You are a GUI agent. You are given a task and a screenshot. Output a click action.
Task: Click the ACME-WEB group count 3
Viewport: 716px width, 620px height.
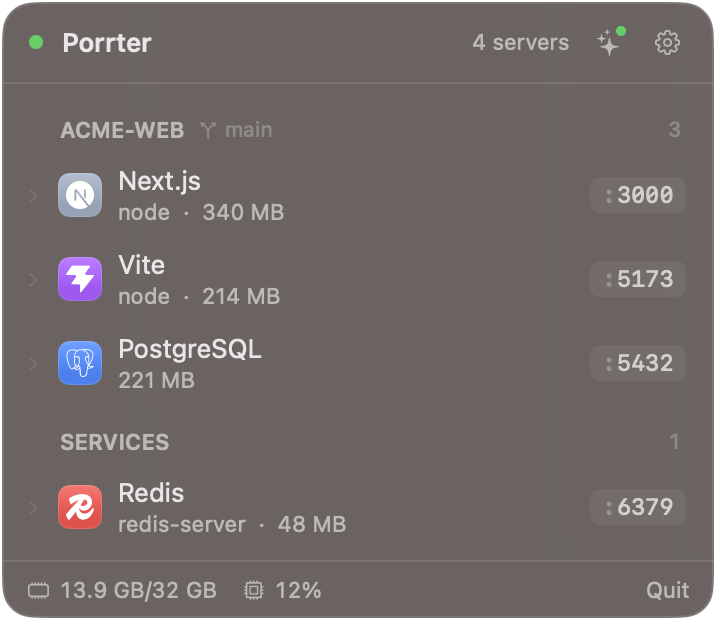coord(674,130)
